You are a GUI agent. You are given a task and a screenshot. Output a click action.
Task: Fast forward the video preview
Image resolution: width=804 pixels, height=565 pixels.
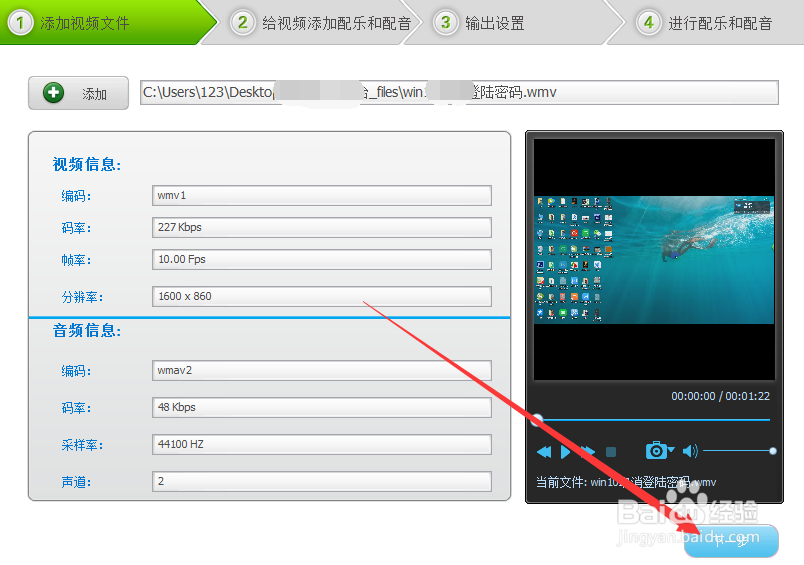[x=588, y=452]
